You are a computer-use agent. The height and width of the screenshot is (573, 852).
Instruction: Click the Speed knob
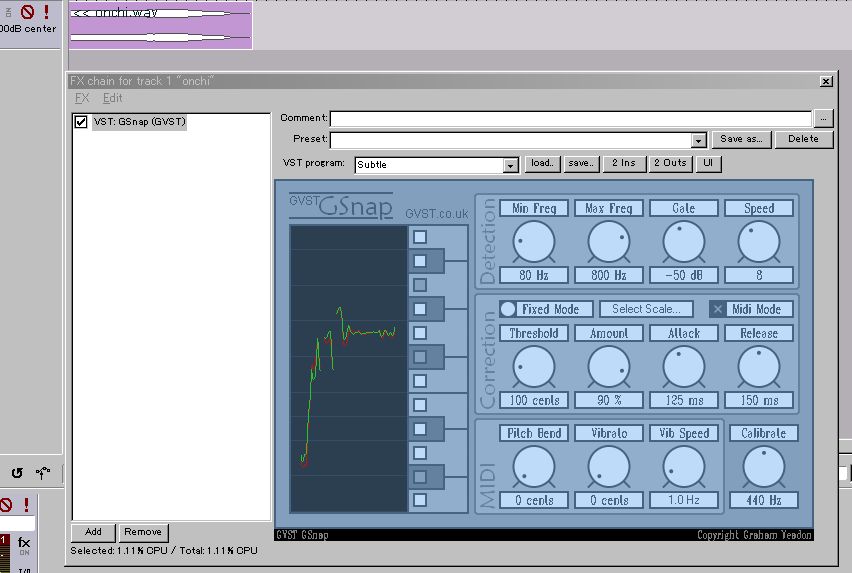click(759, 242)
